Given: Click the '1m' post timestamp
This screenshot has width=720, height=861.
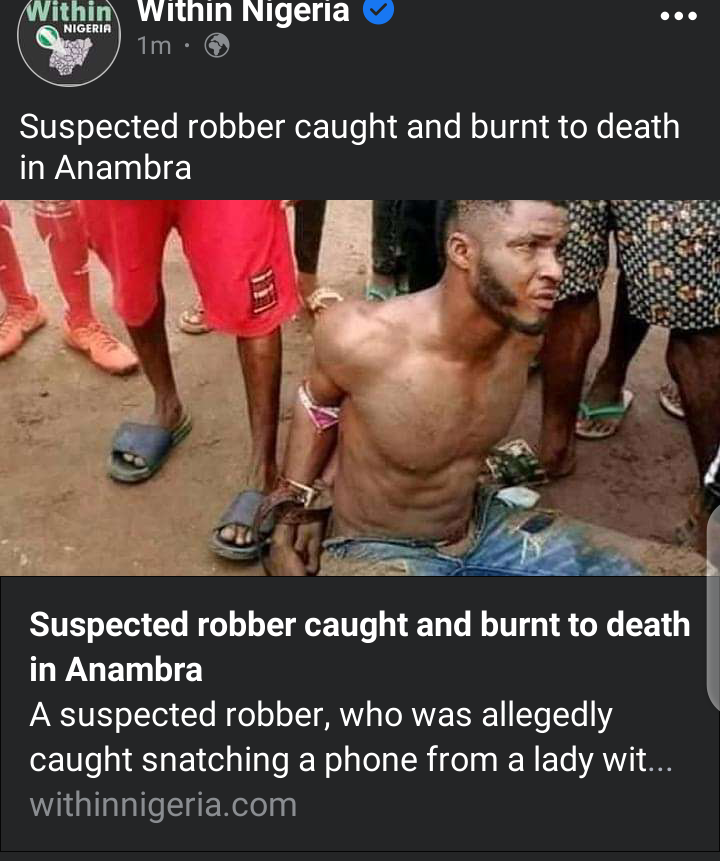Looking at the screenshot, I should coord(154,46).
